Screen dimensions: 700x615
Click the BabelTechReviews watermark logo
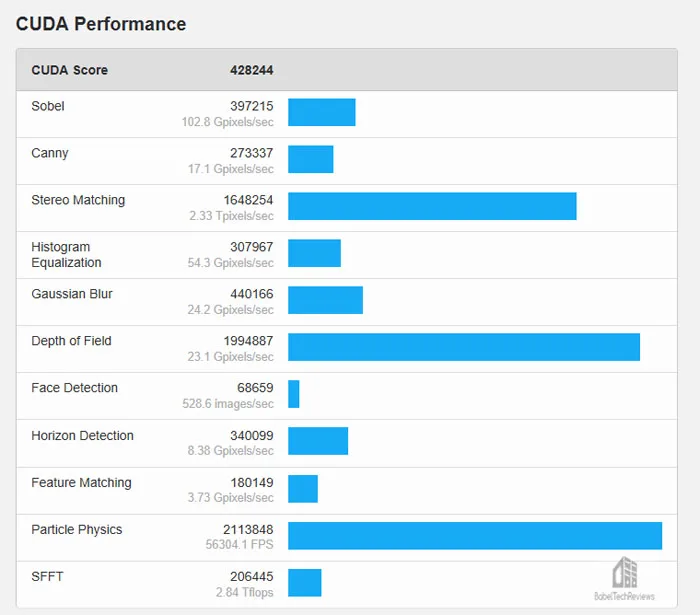pos(624,578)
